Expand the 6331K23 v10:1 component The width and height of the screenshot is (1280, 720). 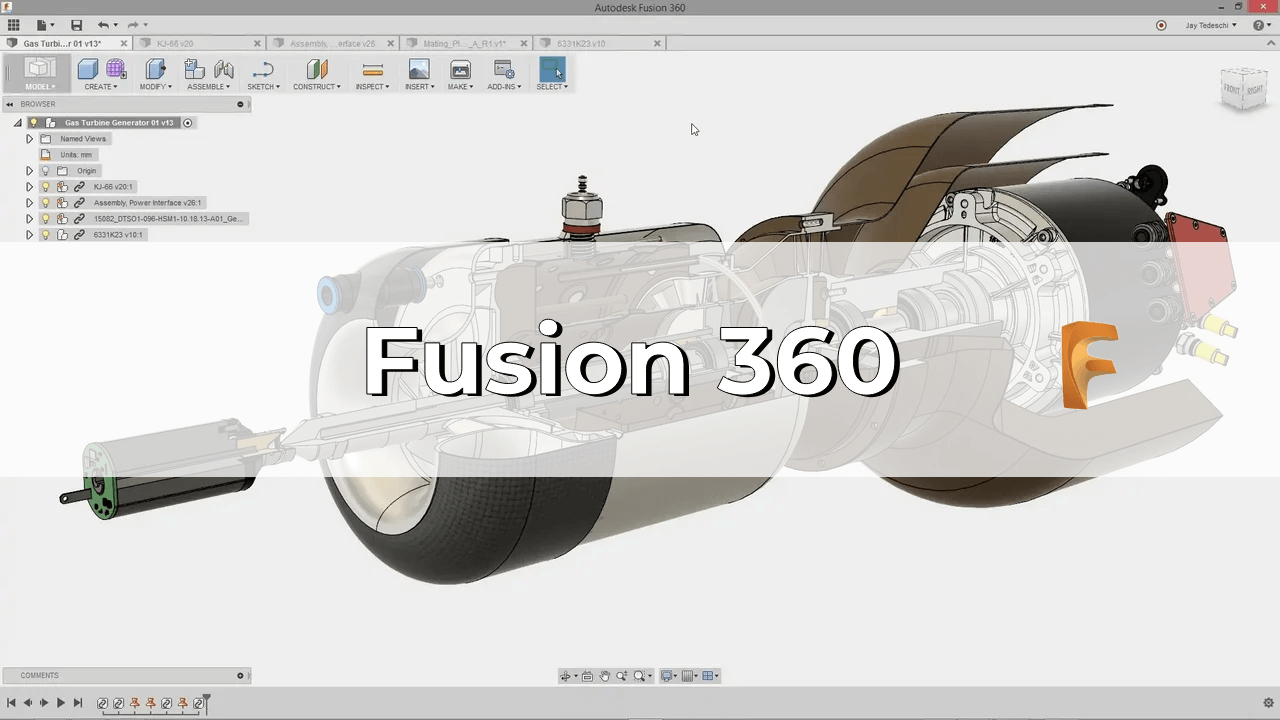coord(29,234)
